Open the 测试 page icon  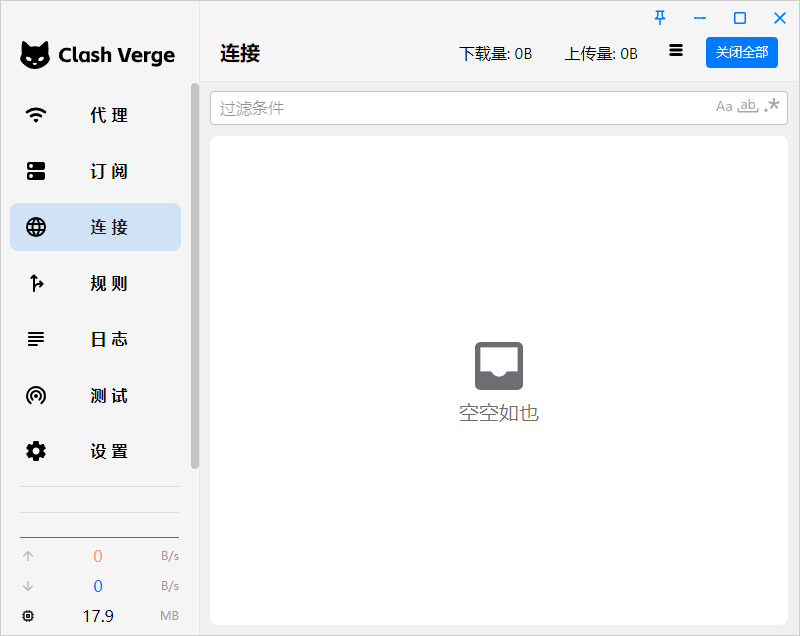tap(36, 395)
